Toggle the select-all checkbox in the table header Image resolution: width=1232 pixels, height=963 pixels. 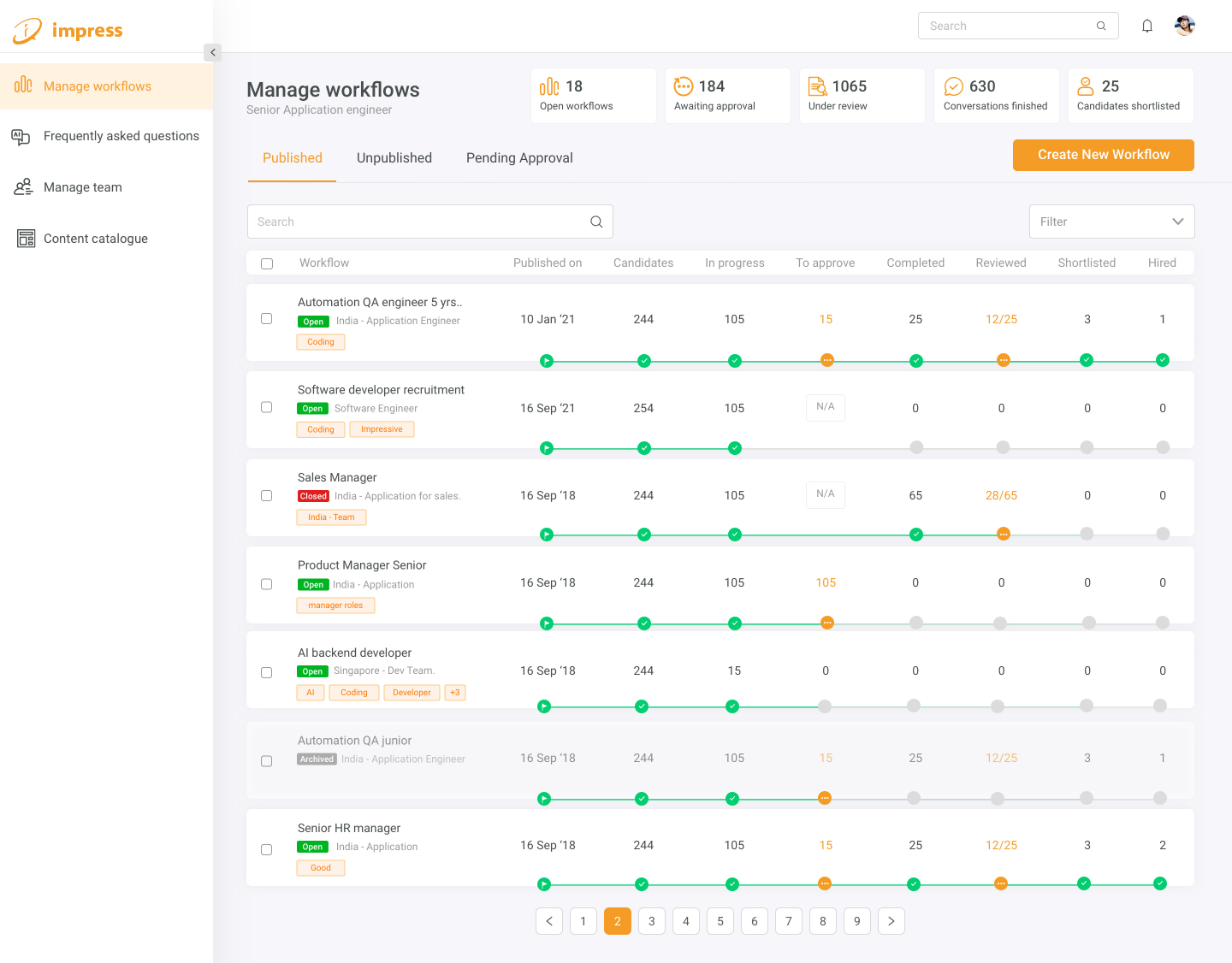(266, 263)
